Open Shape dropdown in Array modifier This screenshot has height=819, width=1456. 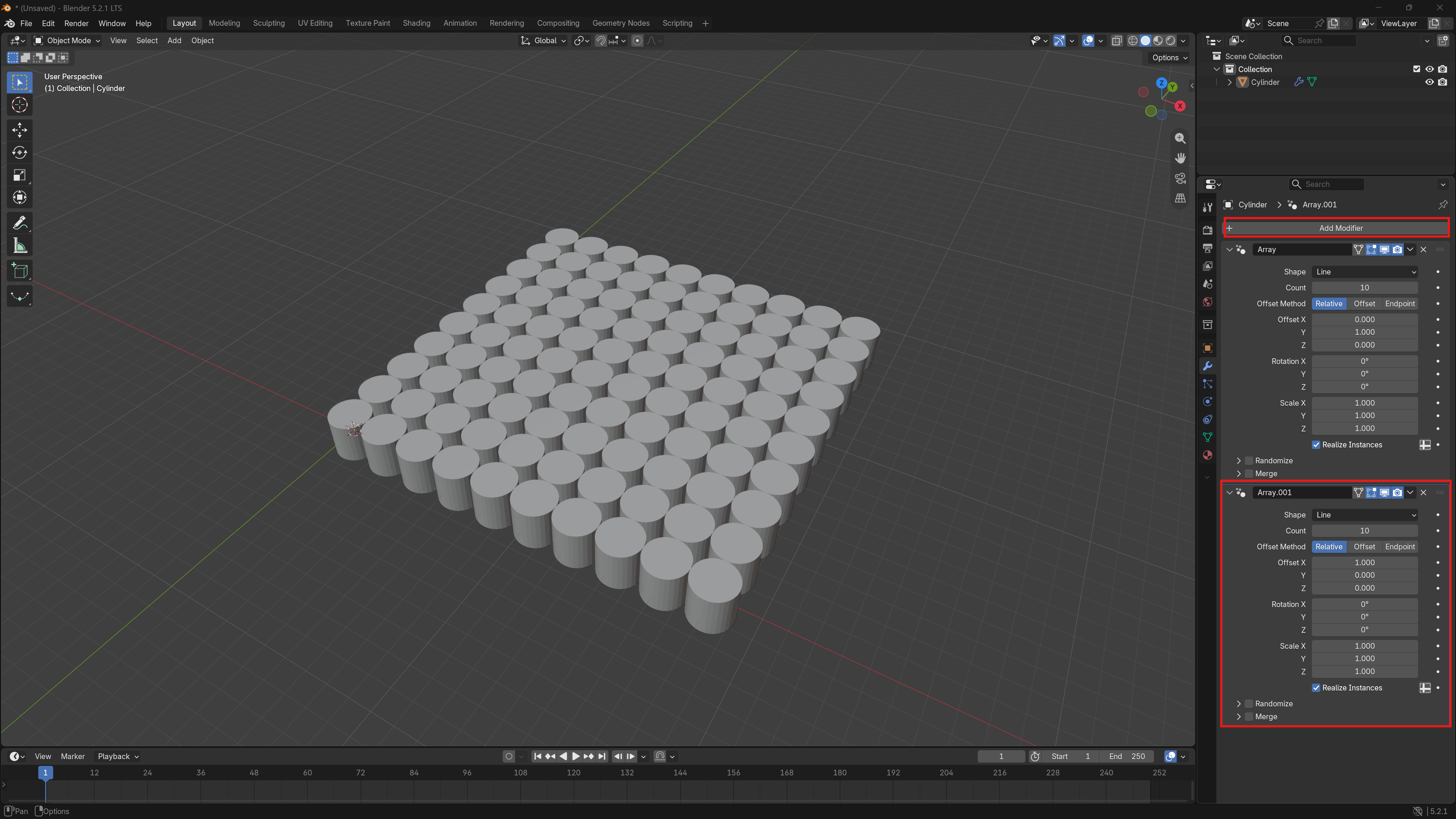pyautogui.click(x=1365, y=272)
